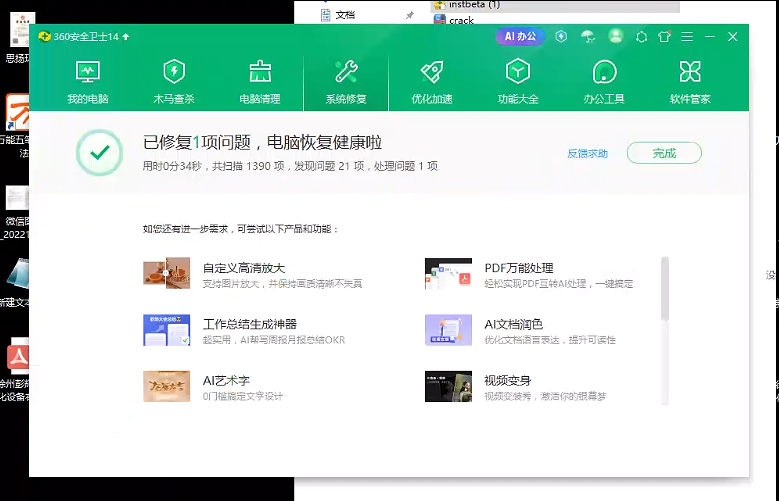Open 功能大全 tab
The height and width of the screenshot is (501, 779).
pos(518,82)
